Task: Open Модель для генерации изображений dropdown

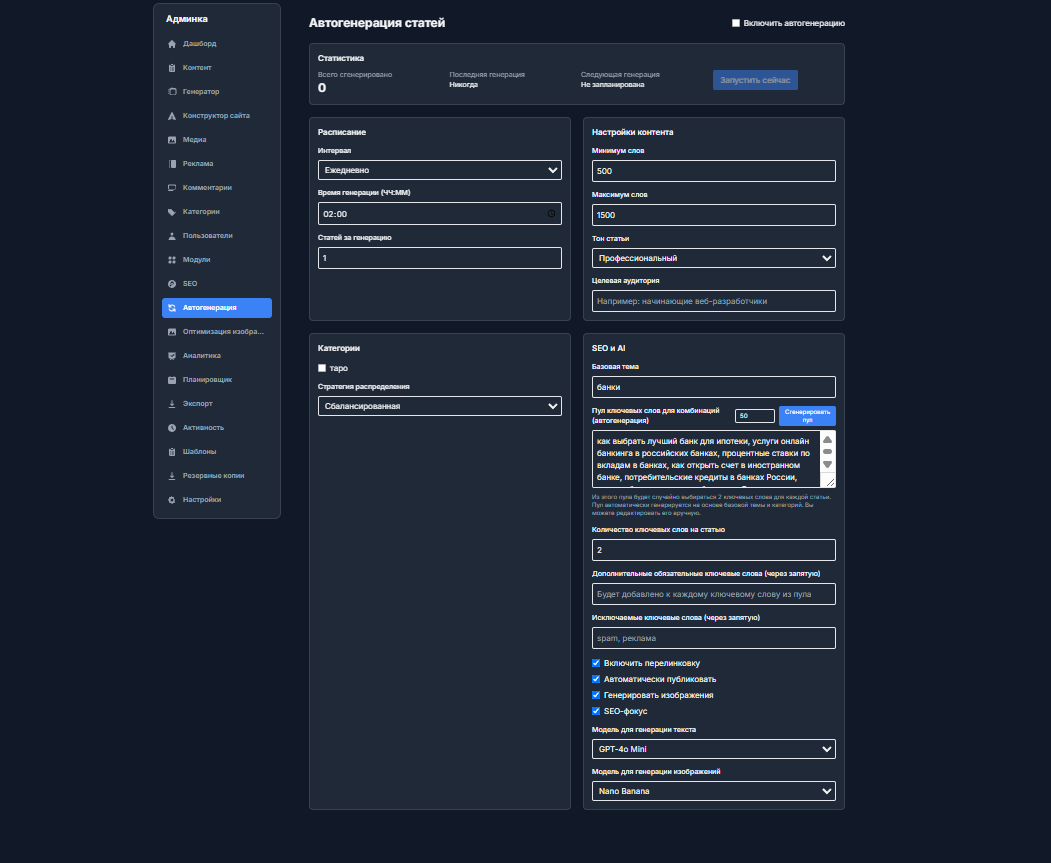Action: (x=714, y=791)
